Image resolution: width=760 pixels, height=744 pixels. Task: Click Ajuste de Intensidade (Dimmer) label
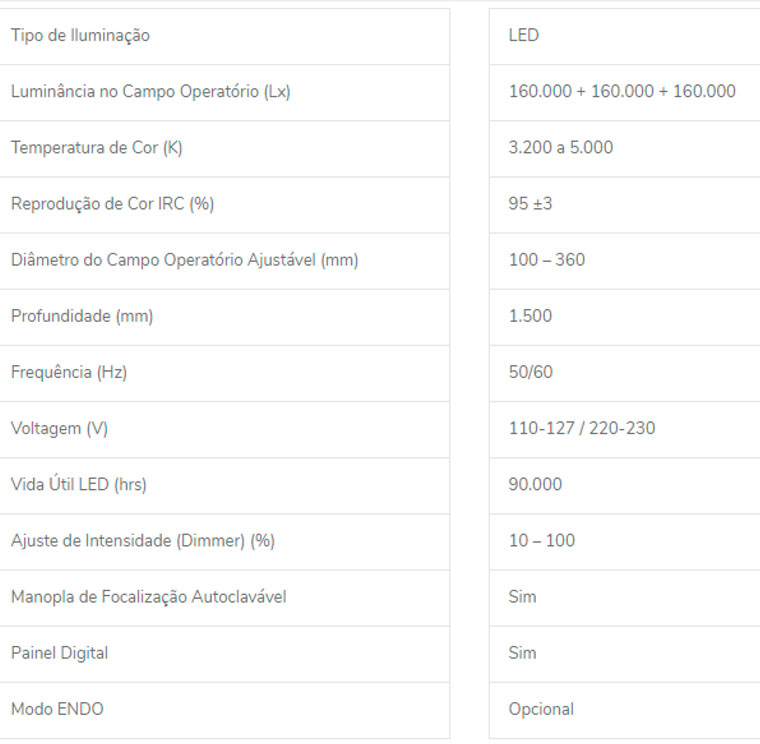click(x=143, y=541)
